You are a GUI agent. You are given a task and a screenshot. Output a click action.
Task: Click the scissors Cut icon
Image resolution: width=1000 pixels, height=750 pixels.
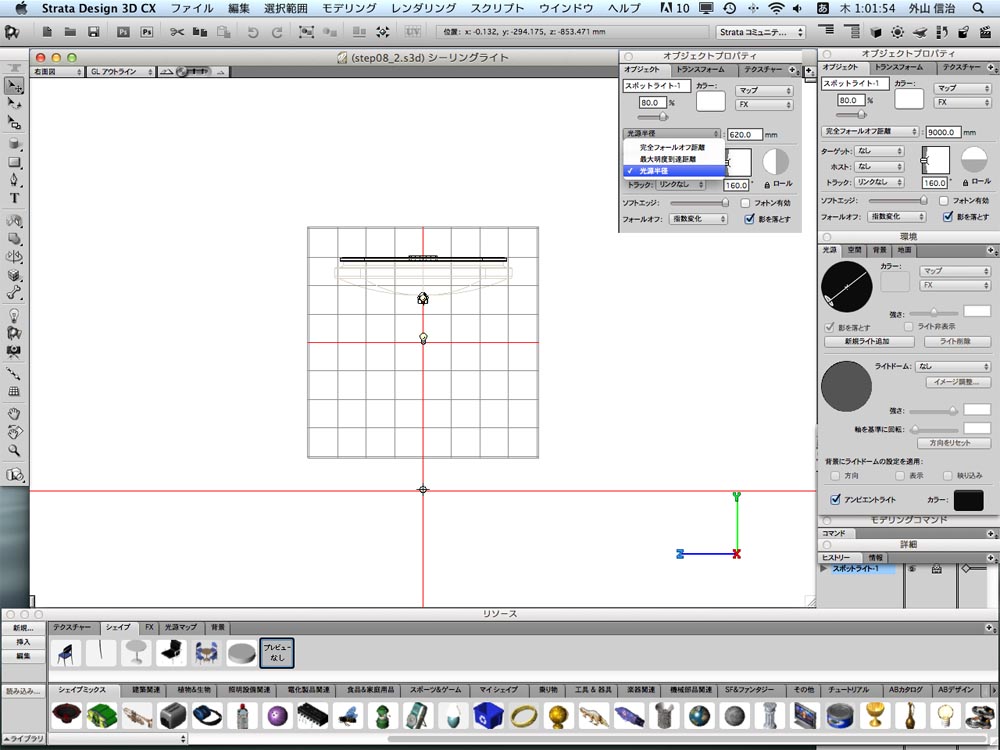[x=177, y=32]
